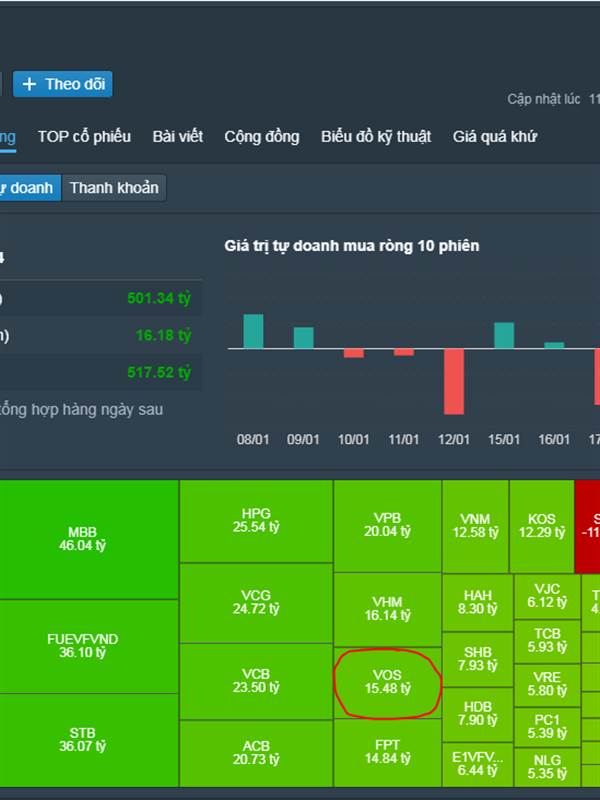Go to Biểu đồ kỹ thuật tab
This screenshot has height=800, width=600.
coord(376,136)
